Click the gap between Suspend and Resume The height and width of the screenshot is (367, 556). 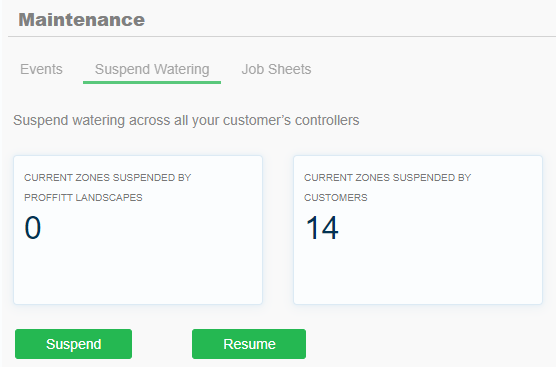coord(162,344)
